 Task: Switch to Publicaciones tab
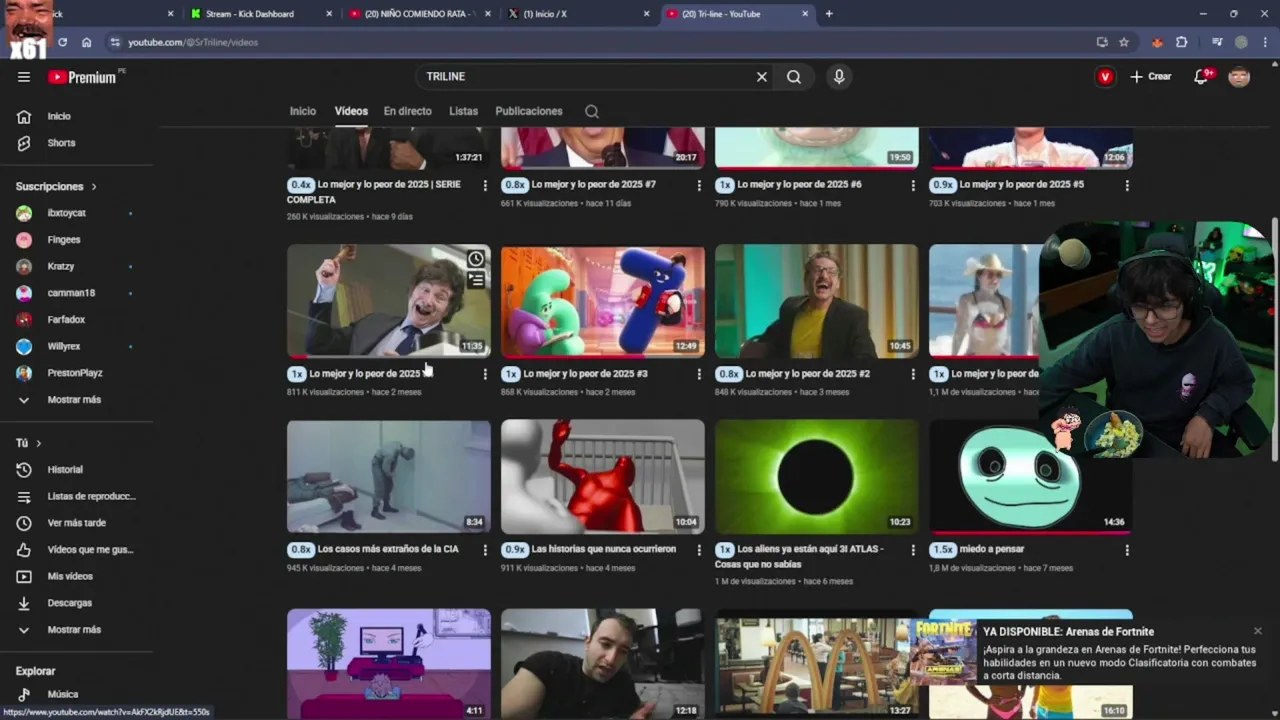click(529, 111)
